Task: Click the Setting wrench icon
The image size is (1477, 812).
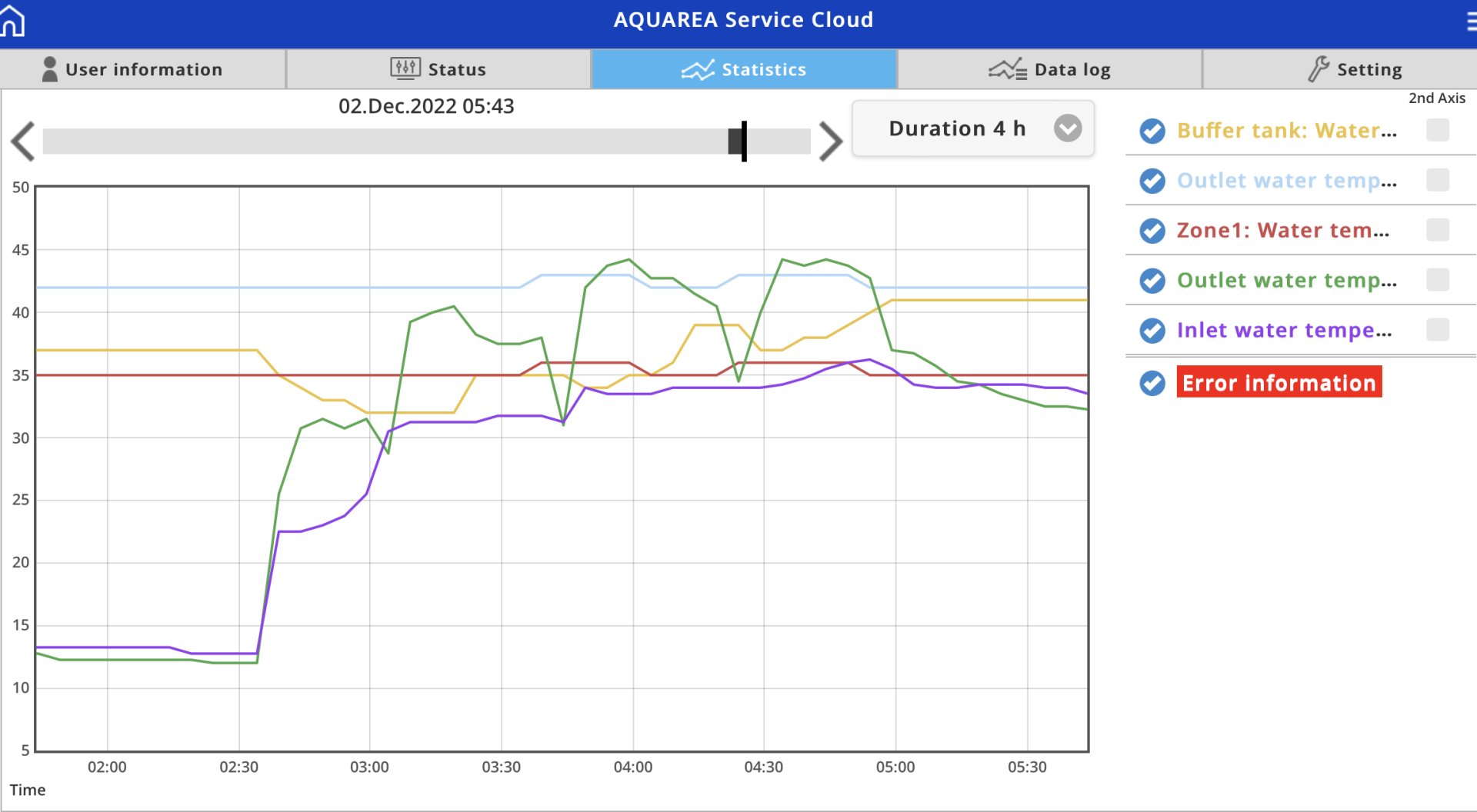Action: coord(1318,69)
